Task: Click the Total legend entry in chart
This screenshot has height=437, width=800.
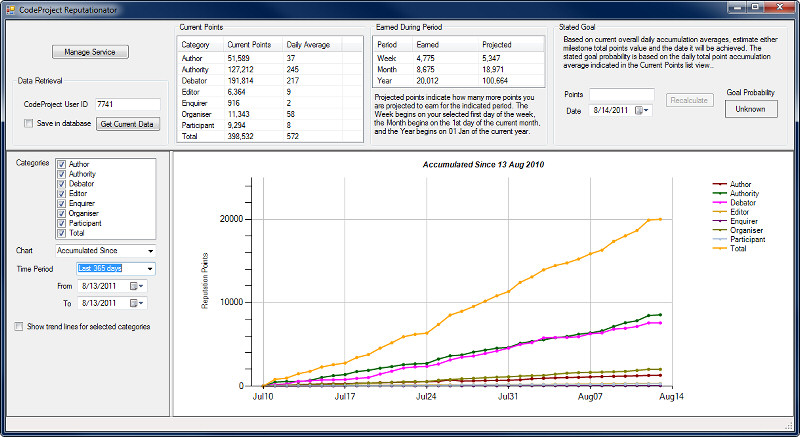Action: tap(730, 248)
